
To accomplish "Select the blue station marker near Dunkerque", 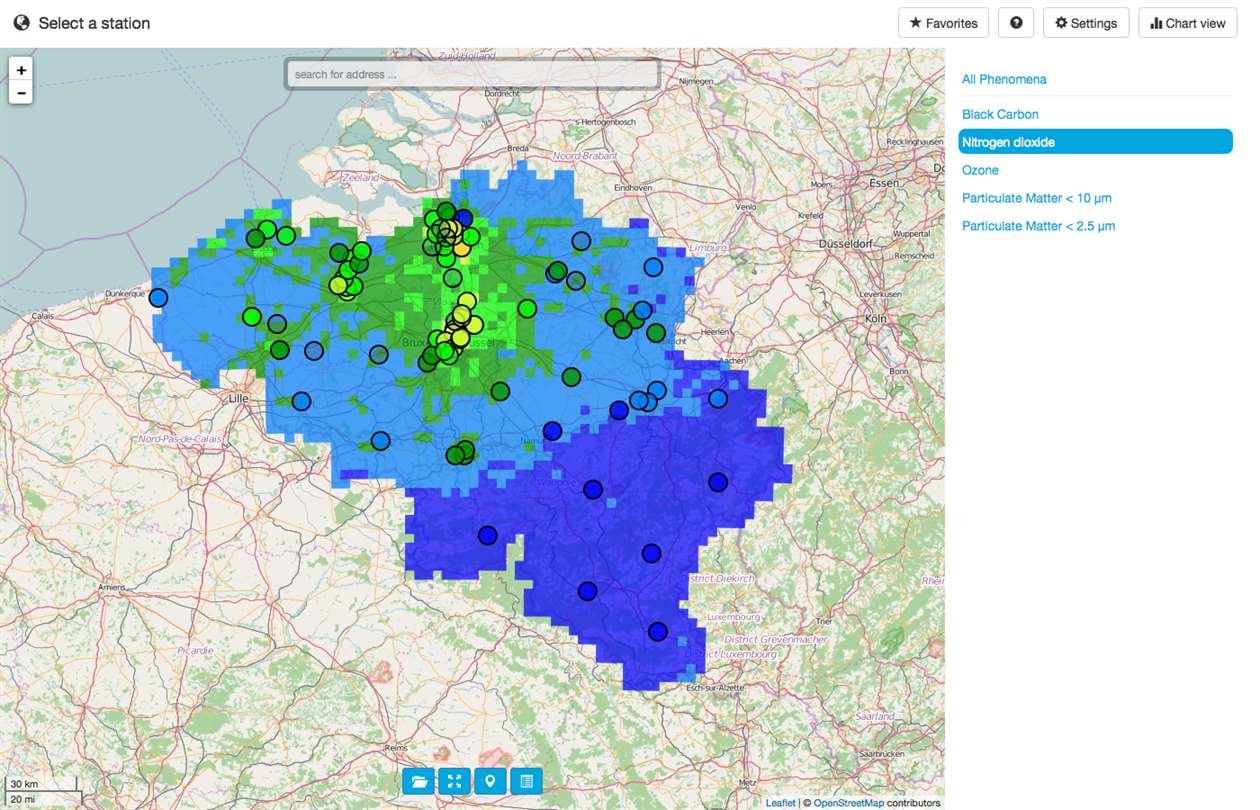I will [x=158, y=298].
